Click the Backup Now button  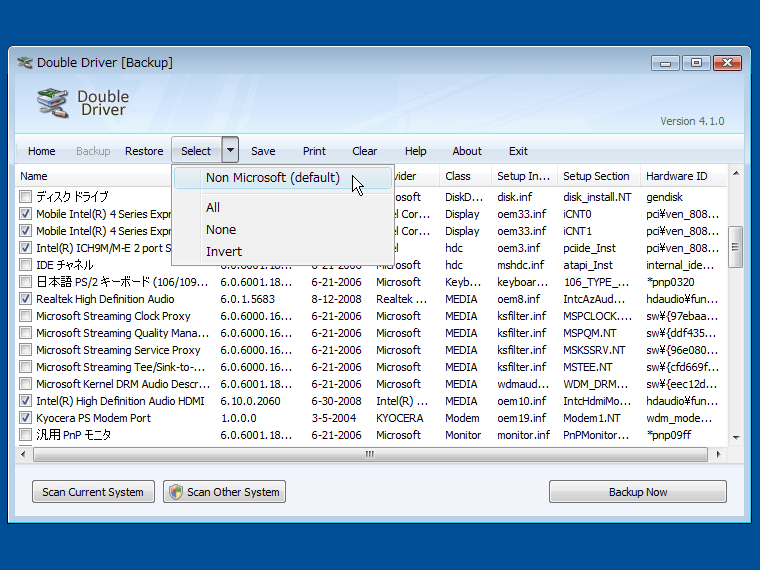click(637, 492)
